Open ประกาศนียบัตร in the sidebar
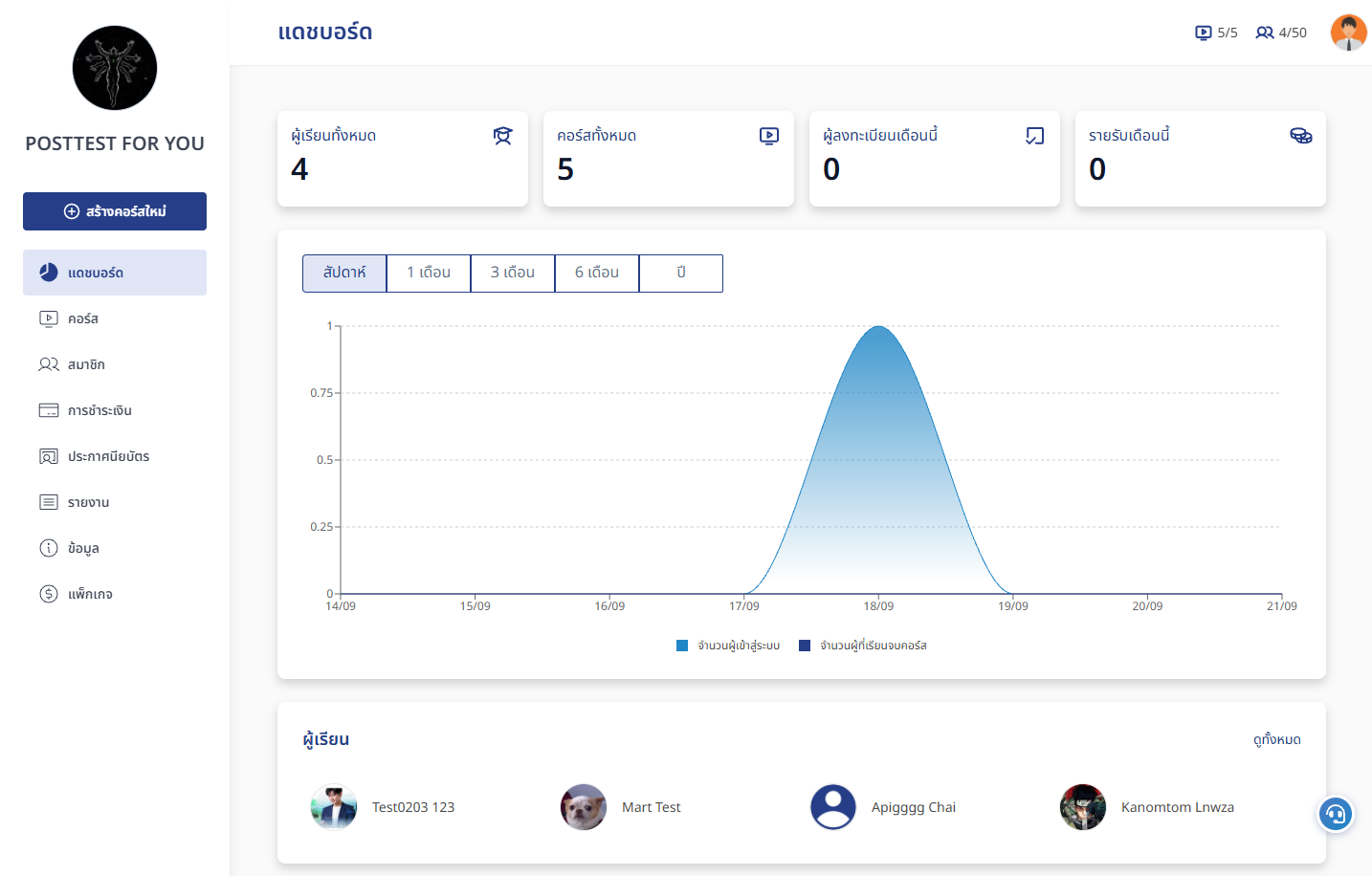The image size is (1372, 876). pyautogui.click(x=115, y=456)
